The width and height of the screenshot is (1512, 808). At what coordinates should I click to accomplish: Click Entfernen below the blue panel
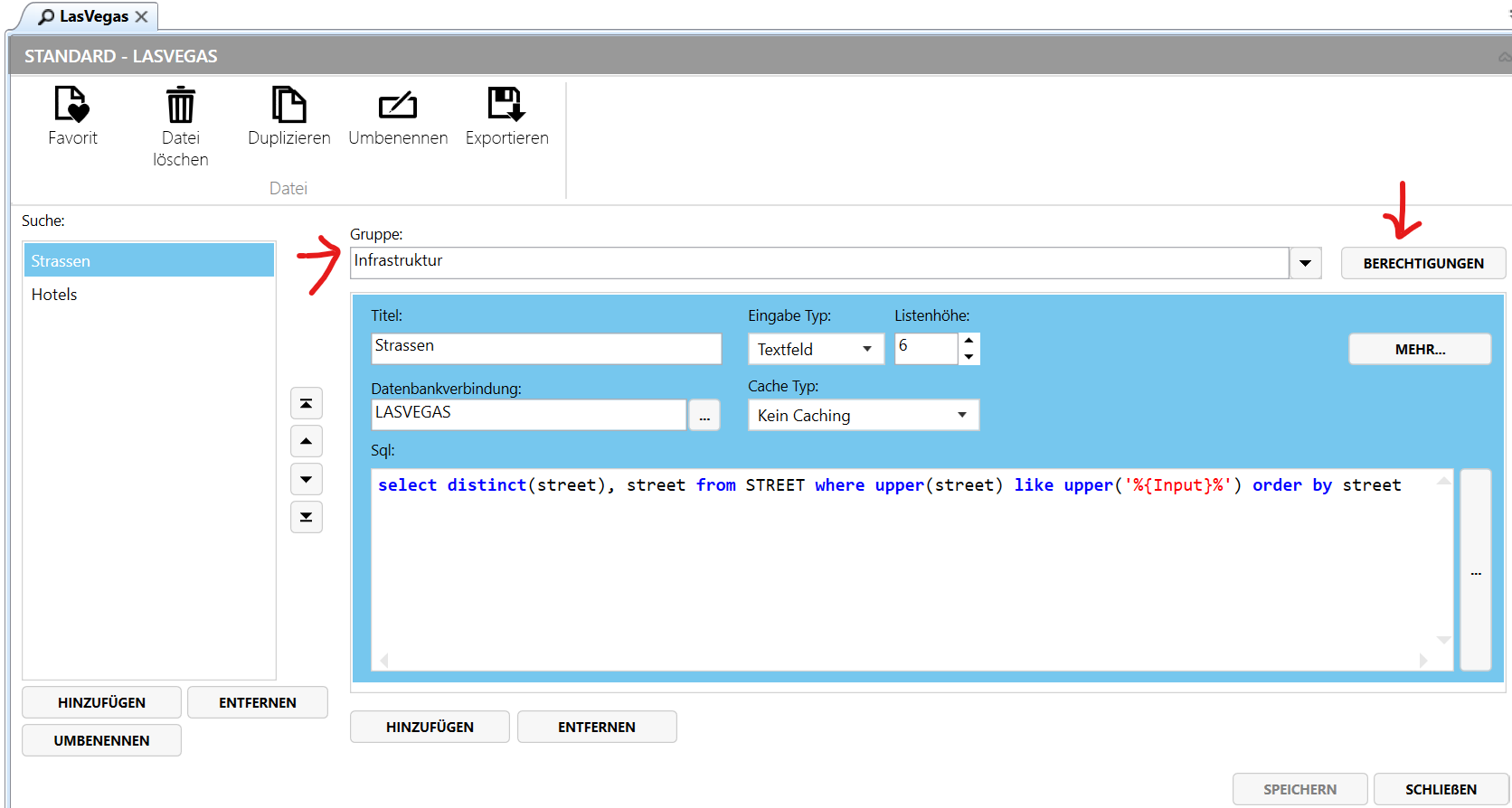point(597,727)
